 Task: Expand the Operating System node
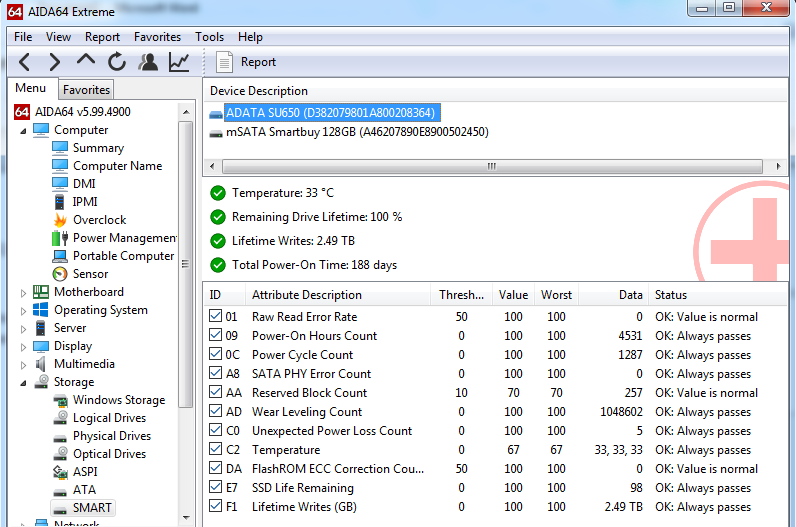coord(25,310)
